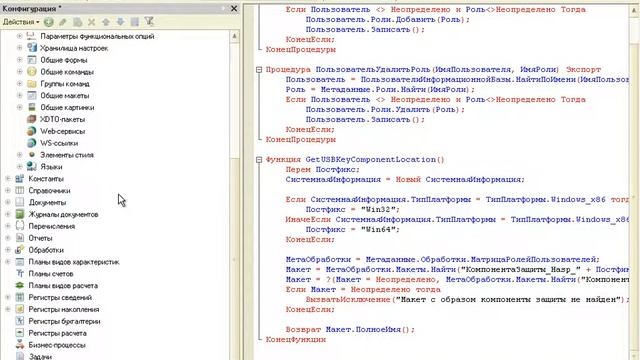This screenshot has width=640, height=360.
Task: Collapse the ПользовательУдалитьРоль procedure block
Action: click(x=259, y=70)
